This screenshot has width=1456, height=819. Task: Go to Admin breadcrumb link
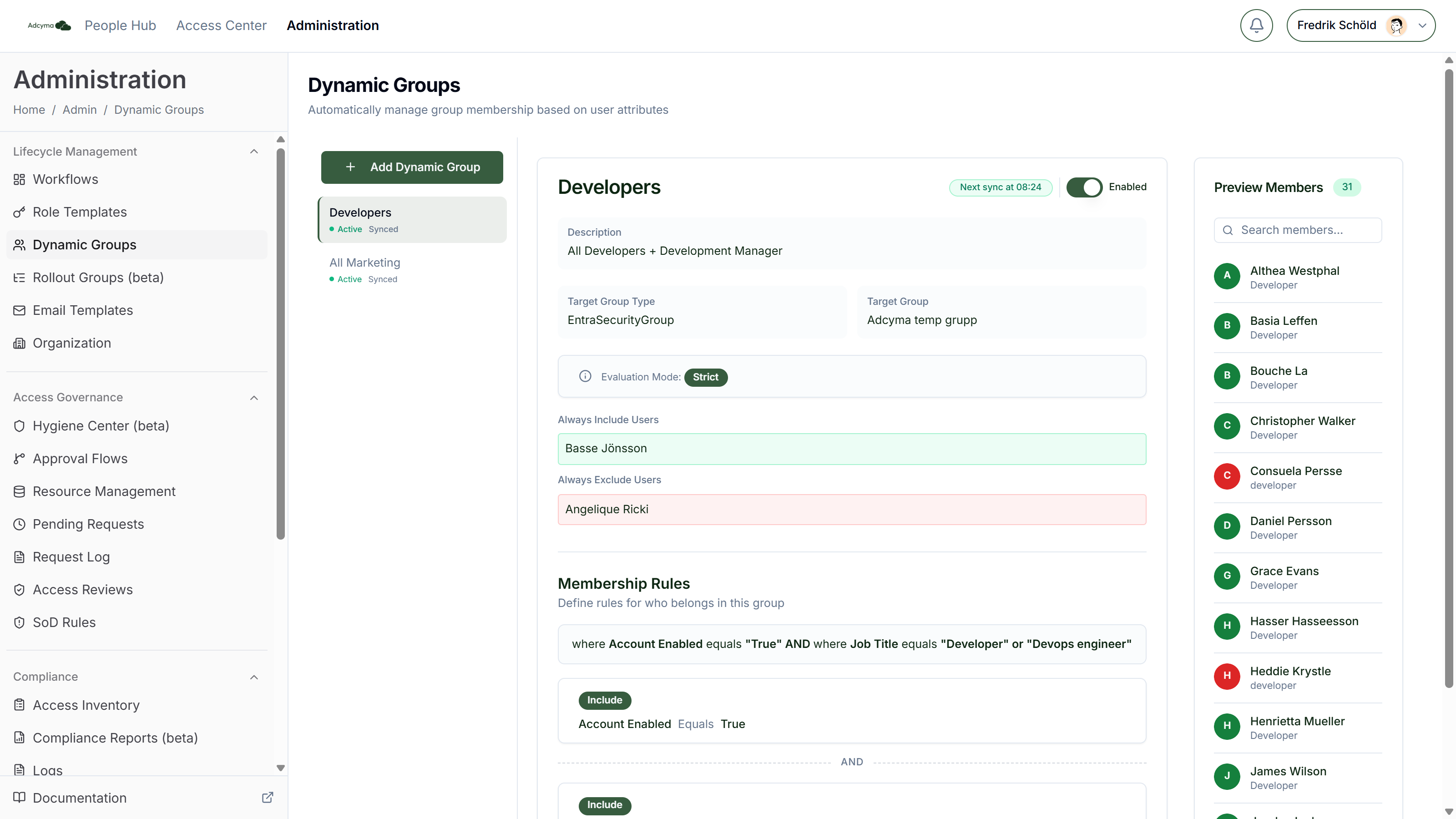point(80,110)
